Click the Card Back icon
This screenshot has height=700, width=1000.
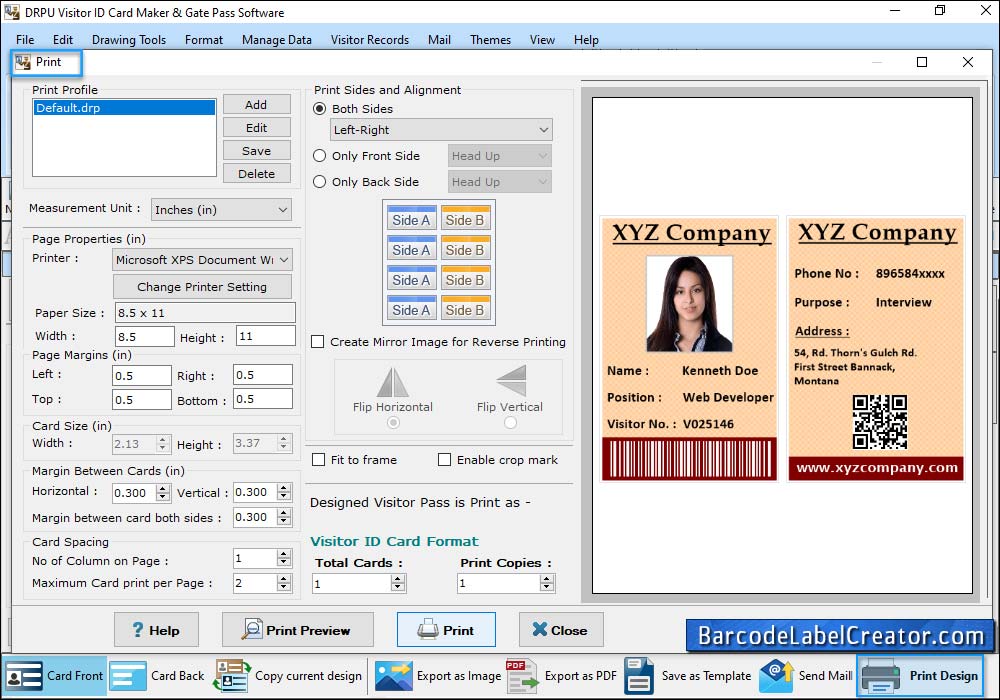pyautogui.click(x=128, y=676)
